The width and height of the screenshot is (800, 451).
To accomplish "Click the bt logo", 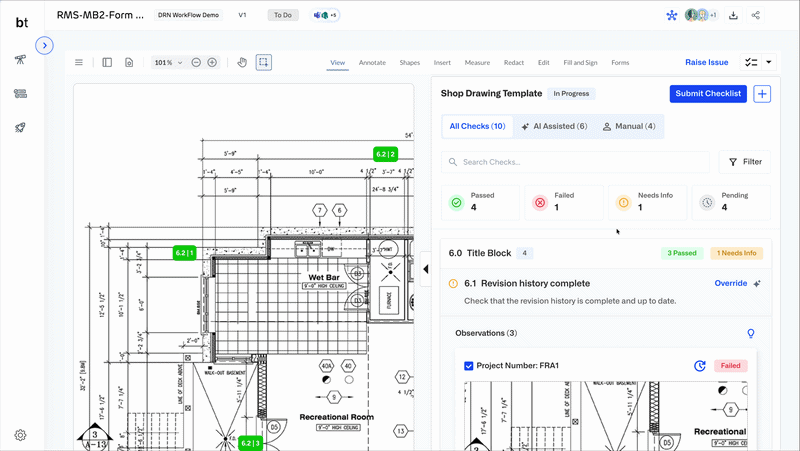I will pos(22,22).
